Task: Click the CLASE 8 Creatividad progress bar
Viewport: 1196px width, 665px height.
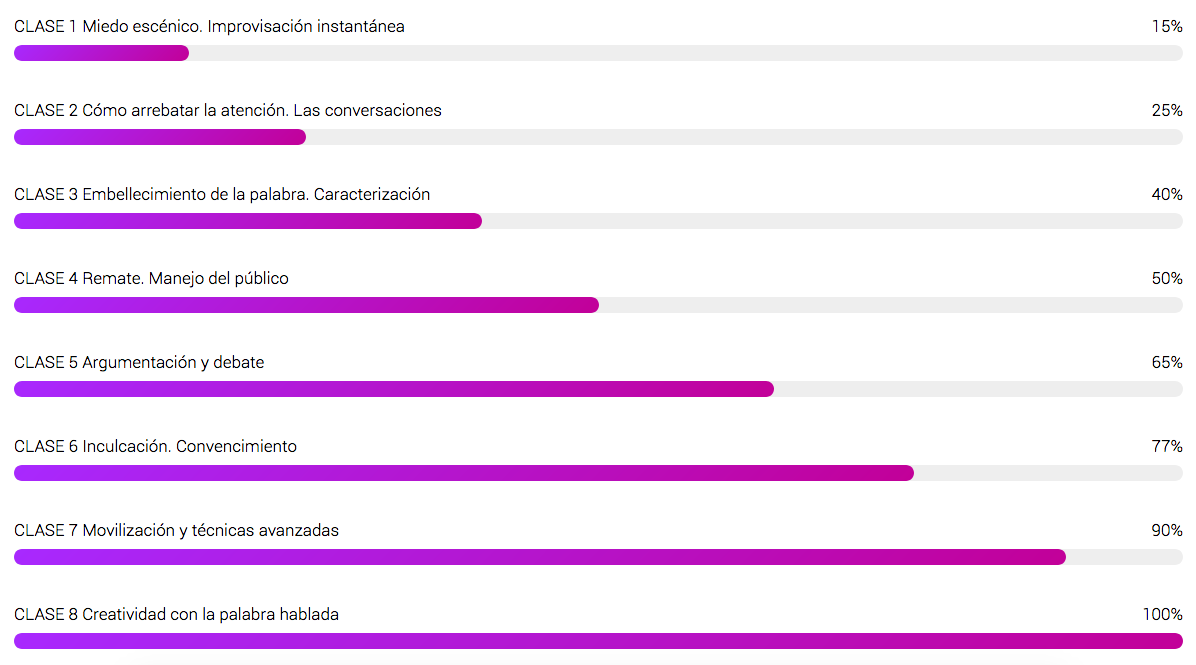Action: pyautogui.click(x=598, y=641)
